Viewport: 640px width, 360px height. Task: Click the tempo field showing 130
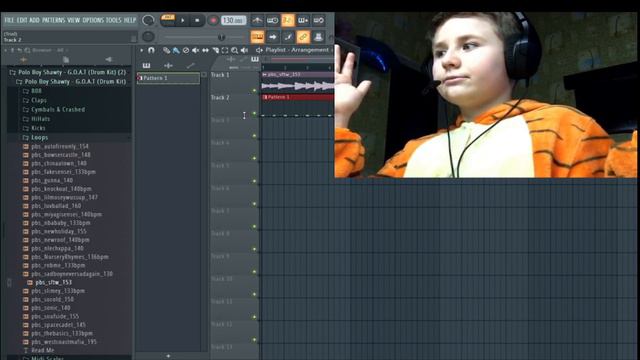click(x=234, y=20)
